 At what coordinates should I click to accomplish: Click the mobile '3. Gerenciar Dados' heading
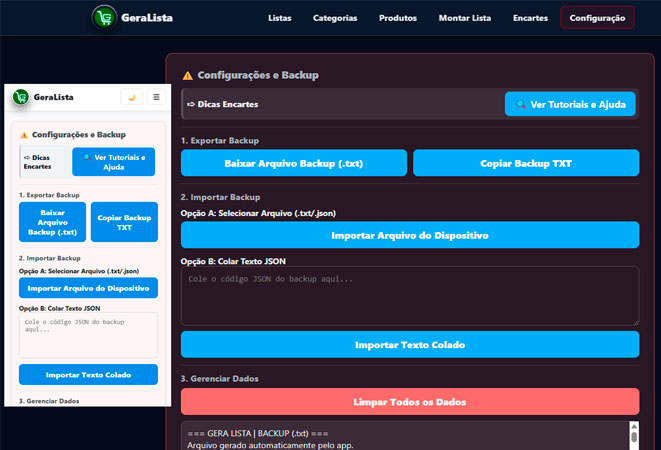click(49, 401)
